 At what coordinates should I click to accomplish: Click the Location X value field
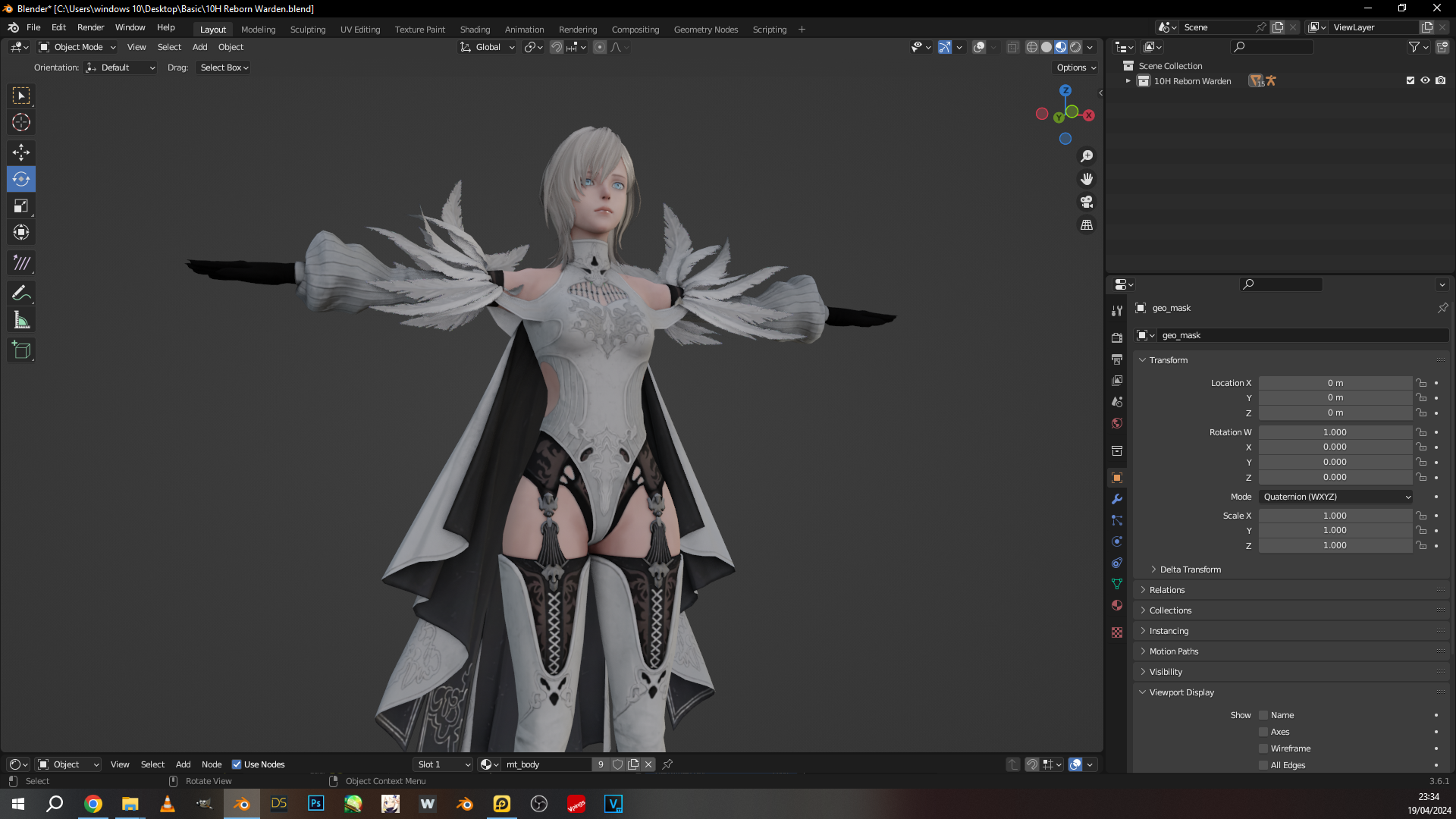point(1335,383)
